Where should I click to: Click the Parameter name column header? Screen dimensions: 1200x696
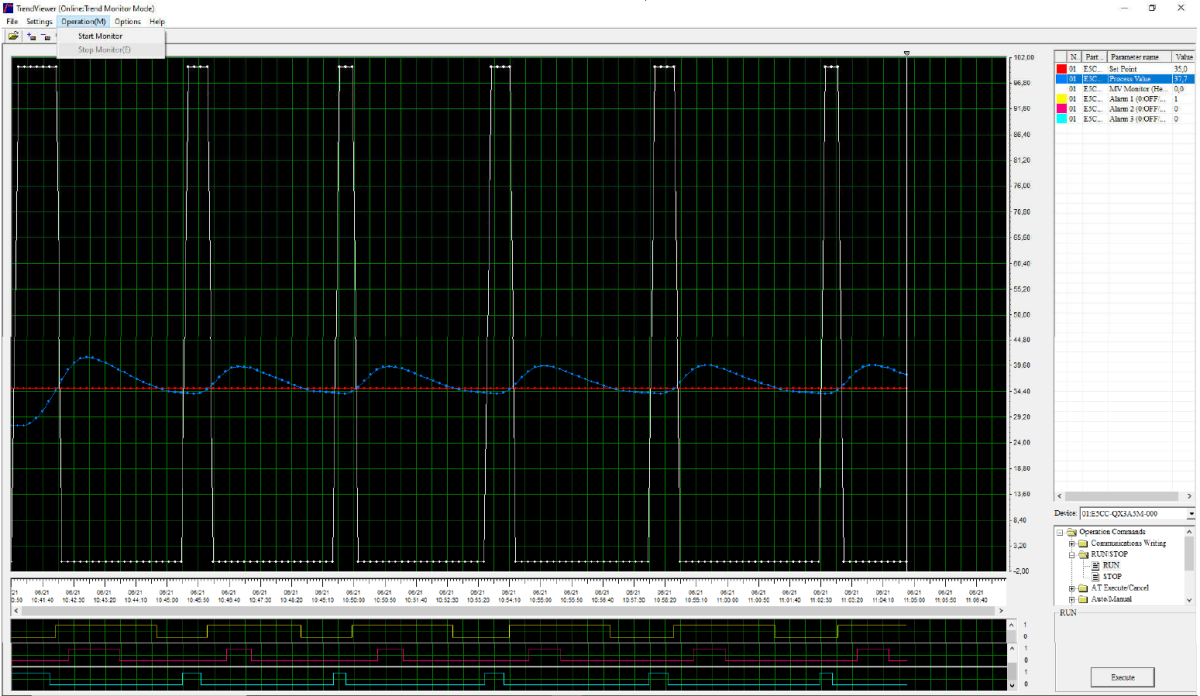pyautogui.click(x=1140, y=57)
